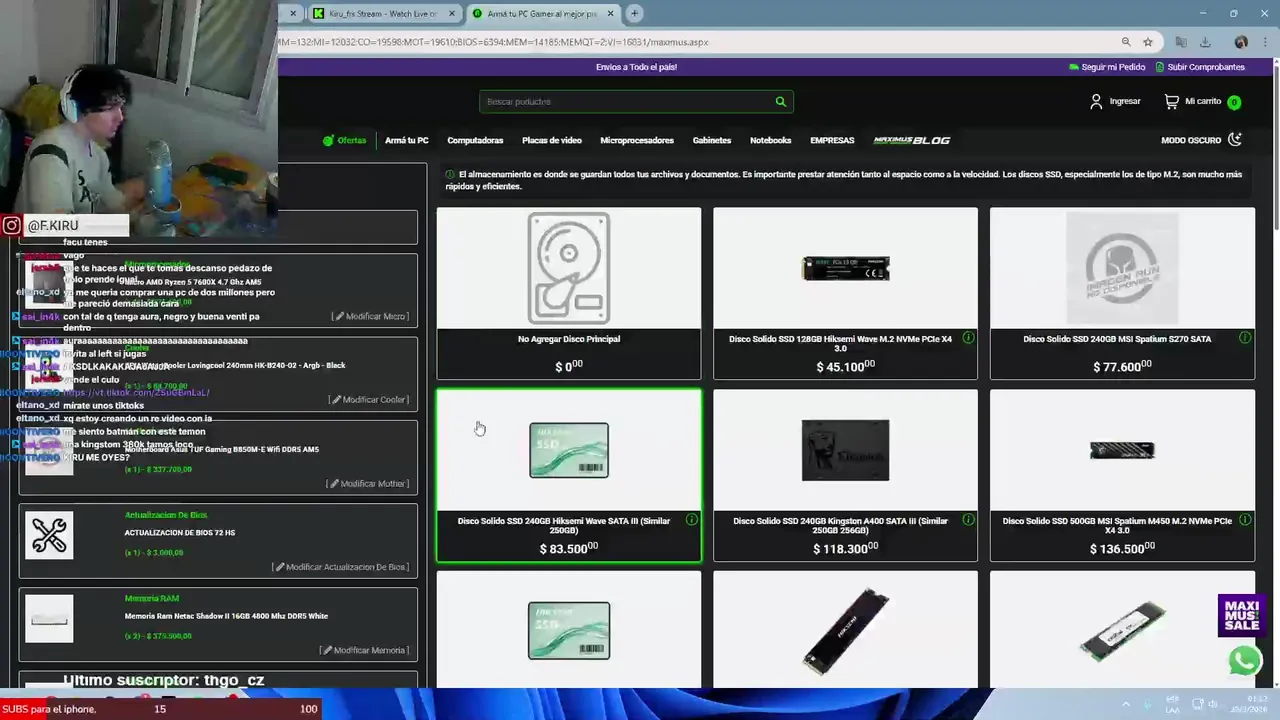Image resolution: width=1280 pixels, height=720 pixels.
Task: Click Modificar Actualizacion De Bios button
Action: (x=340, y=567)
